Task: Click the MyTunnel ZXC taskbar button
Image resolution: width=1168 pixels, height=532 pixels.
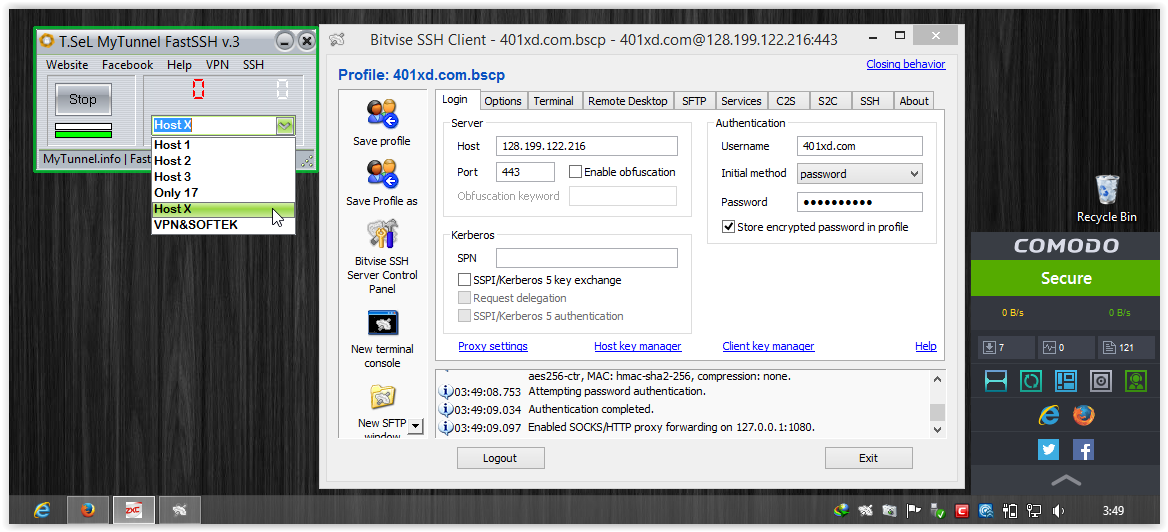Action: (134, 510)
